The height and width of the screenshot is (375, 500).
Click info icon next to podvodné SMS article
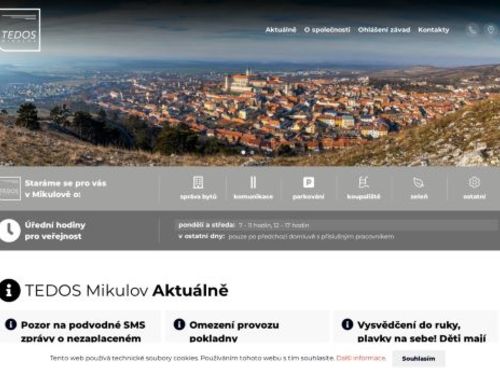[x=11, y=324]
